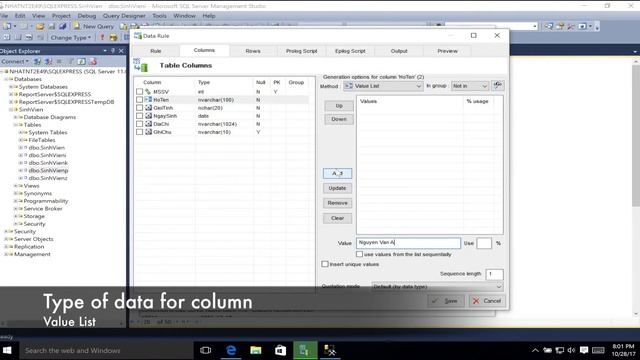
Task: Click the Cancel button
Action: tap(487, 301)
